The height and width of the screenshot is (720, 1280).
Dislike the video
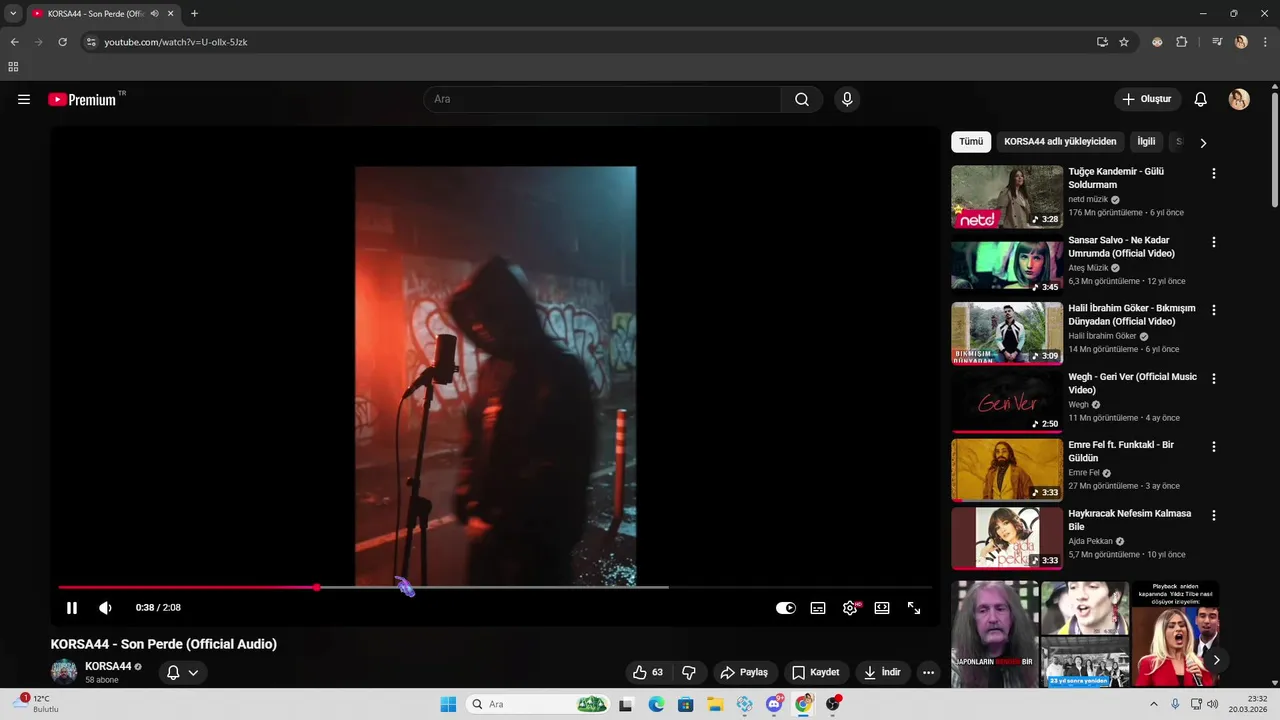689,672
